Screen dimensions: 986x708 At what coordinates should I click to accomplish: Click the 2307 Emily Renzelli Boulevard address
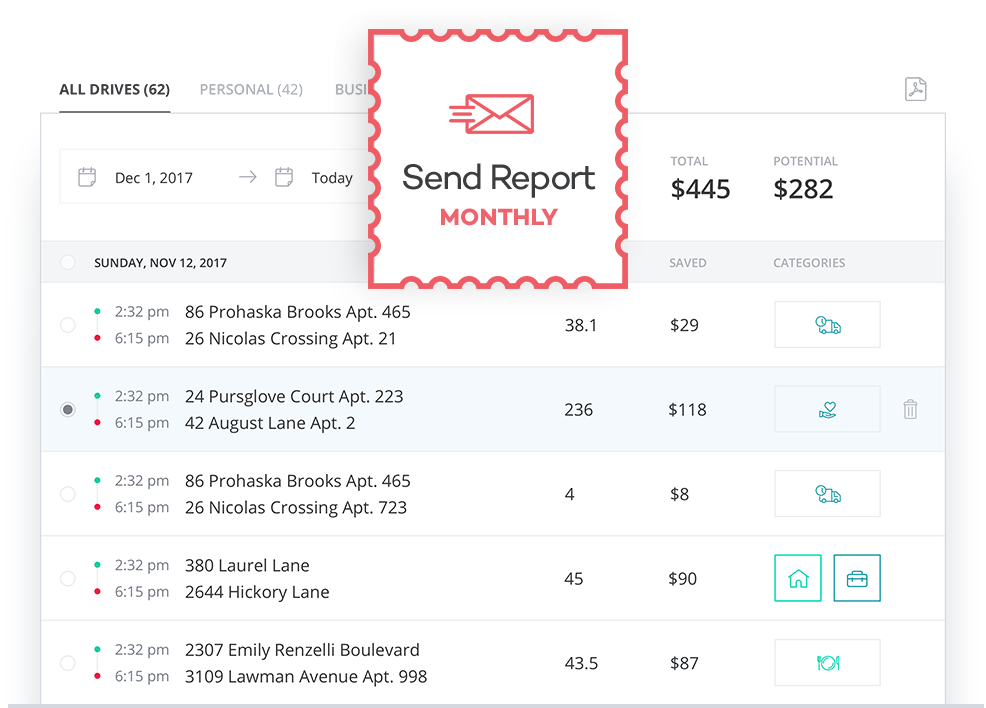pyautogui.click(x=302, y=650)
